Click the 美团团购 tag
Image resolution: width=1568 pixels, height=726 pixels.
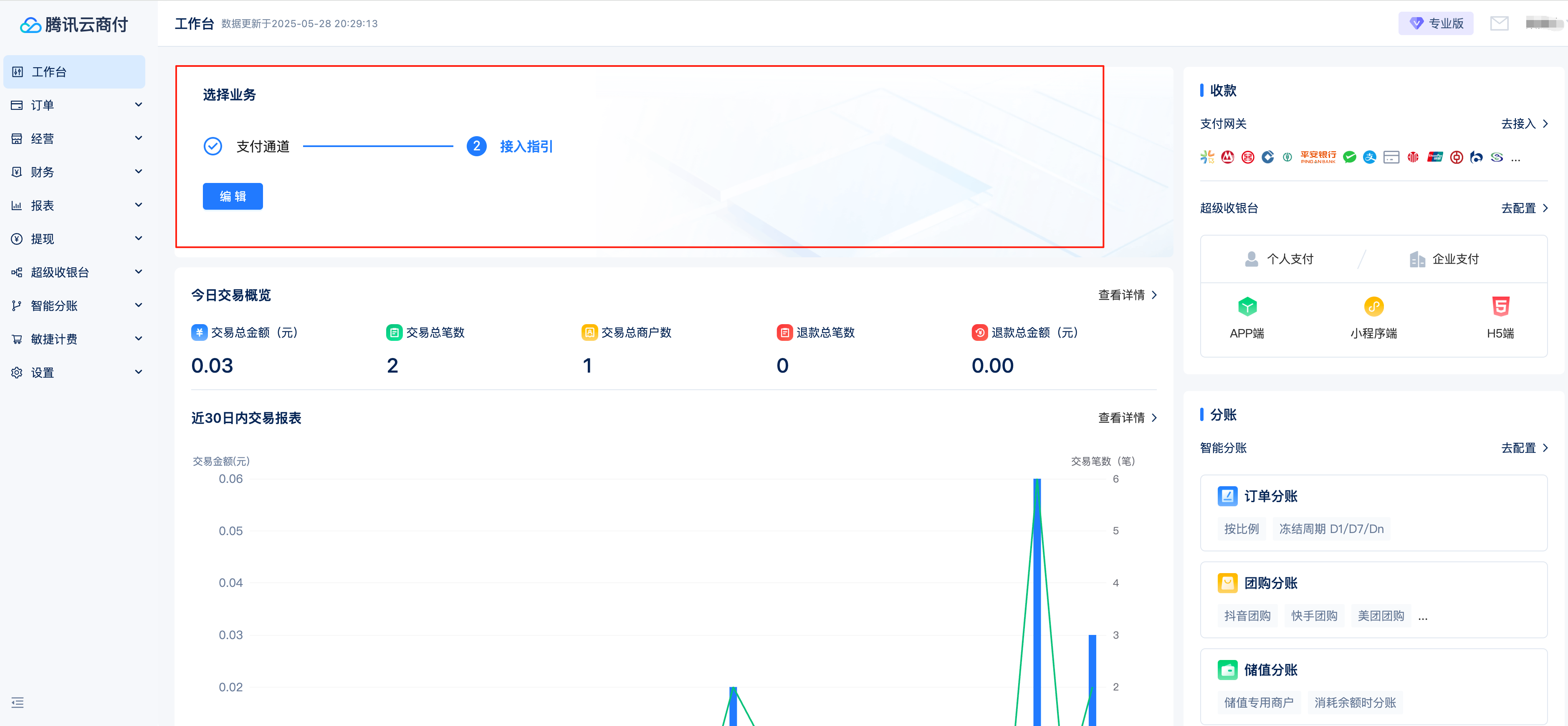pos(1381,616)
